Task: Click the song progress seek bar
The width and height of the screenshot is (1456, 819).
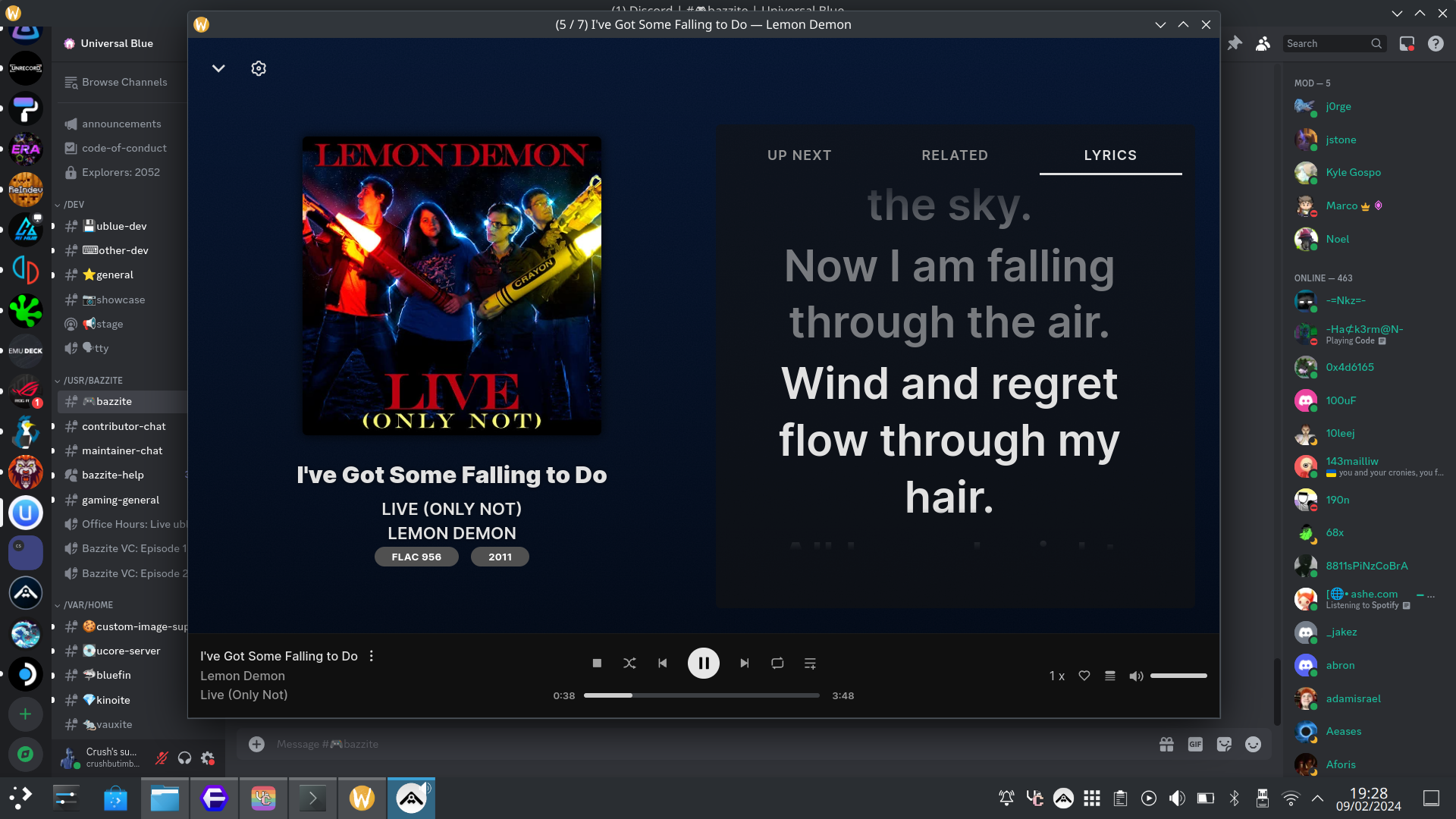Action: (x=701, y=695)
